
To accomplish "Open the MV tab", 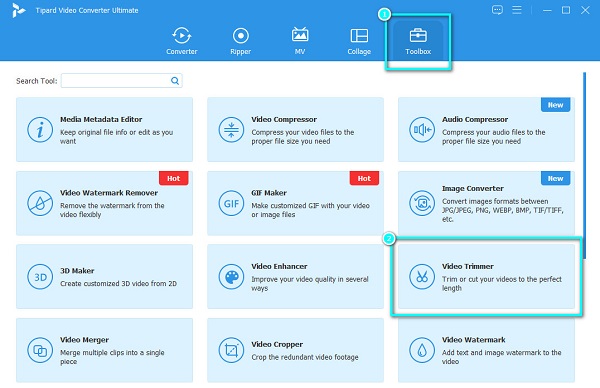I will point(300,41).
